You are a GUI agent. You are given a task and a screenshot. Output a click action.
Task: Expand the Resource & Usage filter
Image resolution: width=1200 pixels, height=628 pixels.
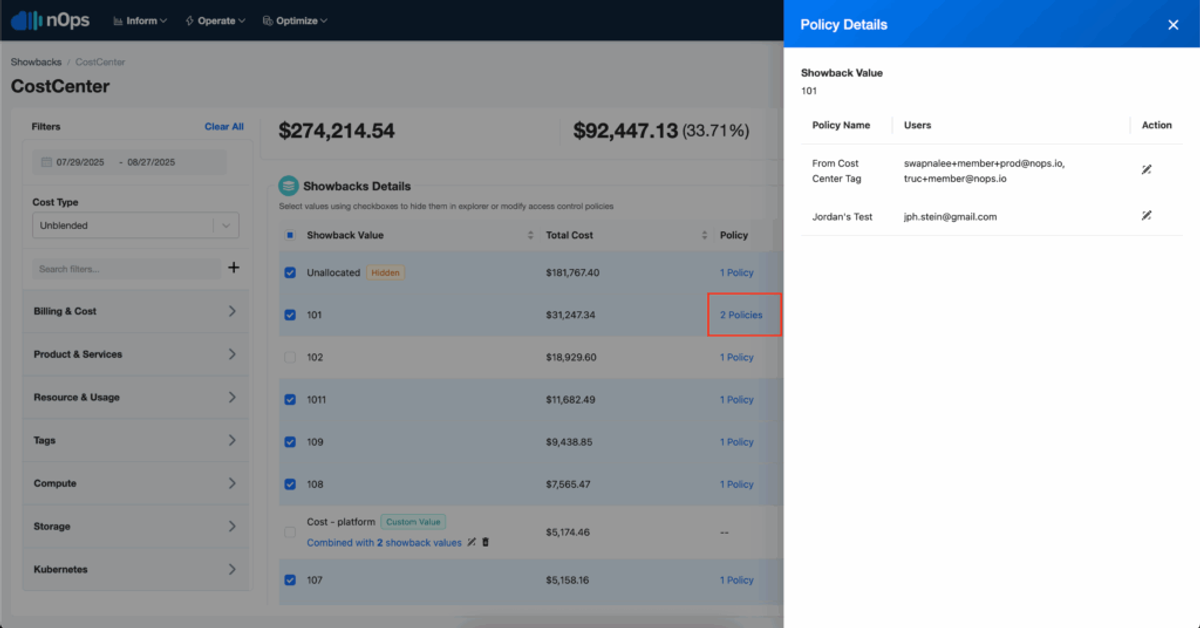(136, 397)
